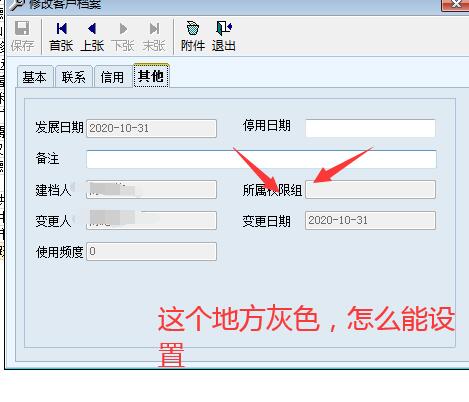Click the 发展日期 date field
This screenshot has width=469, height=402.
click(151, 128)
